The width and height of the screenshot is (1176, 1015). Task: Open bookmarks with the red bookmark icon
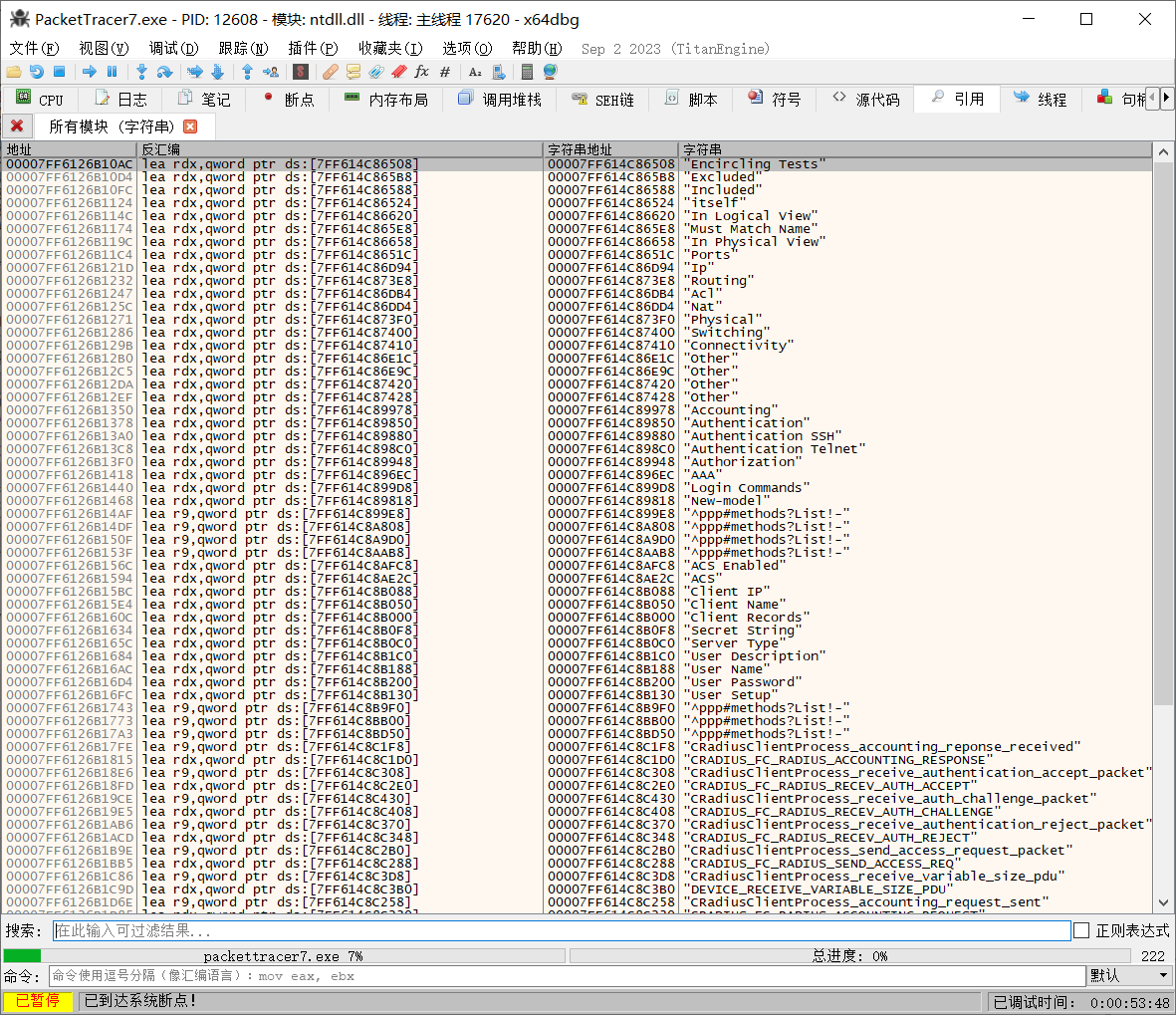coord(399,72)
